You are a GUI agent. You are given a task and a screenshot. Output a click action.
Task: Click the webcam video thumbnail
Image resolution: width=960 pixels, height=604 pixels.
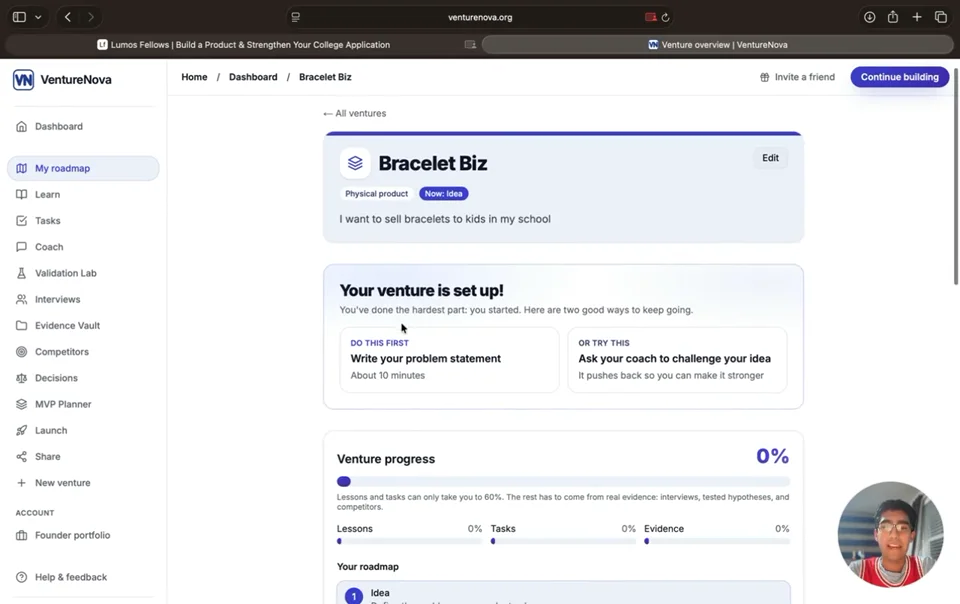click(x=891, y=534)
